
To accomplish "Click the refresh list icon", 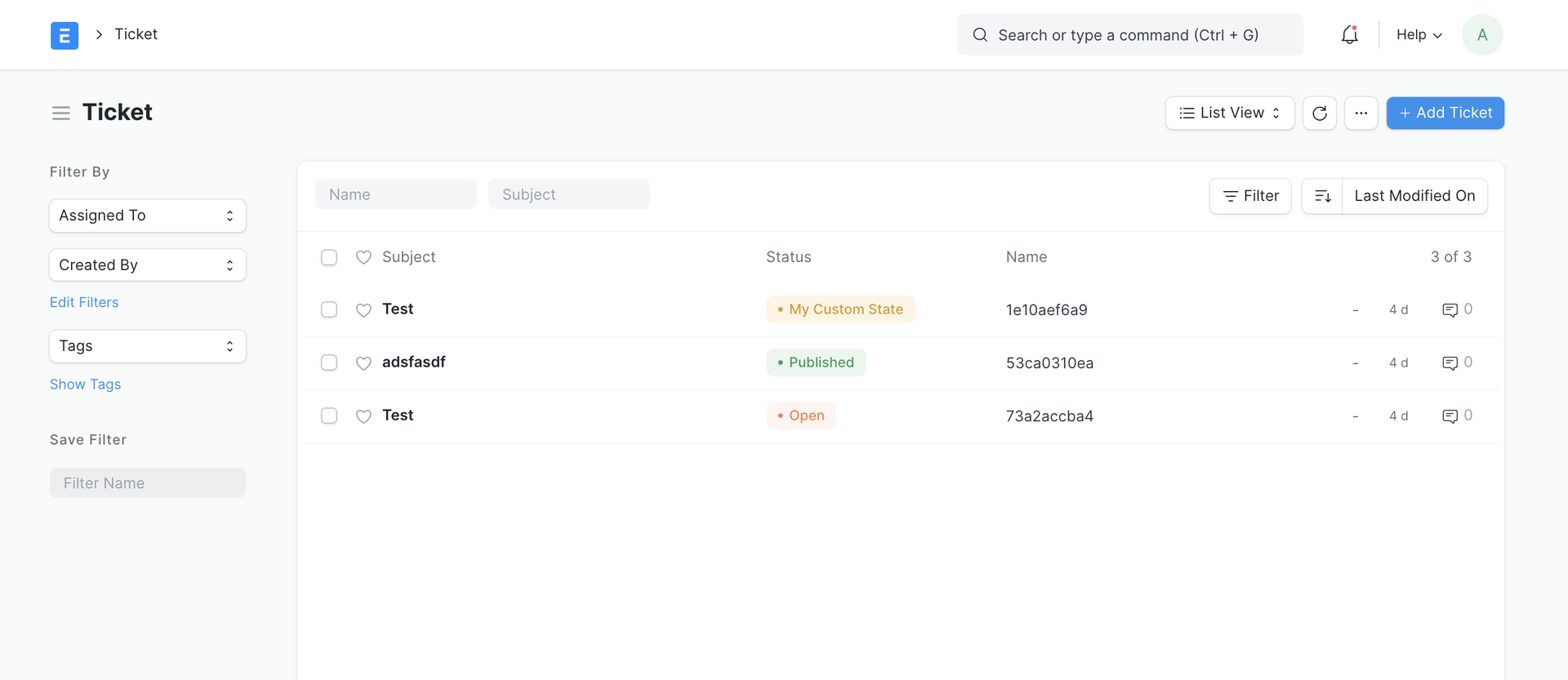I will point(1319,113).
